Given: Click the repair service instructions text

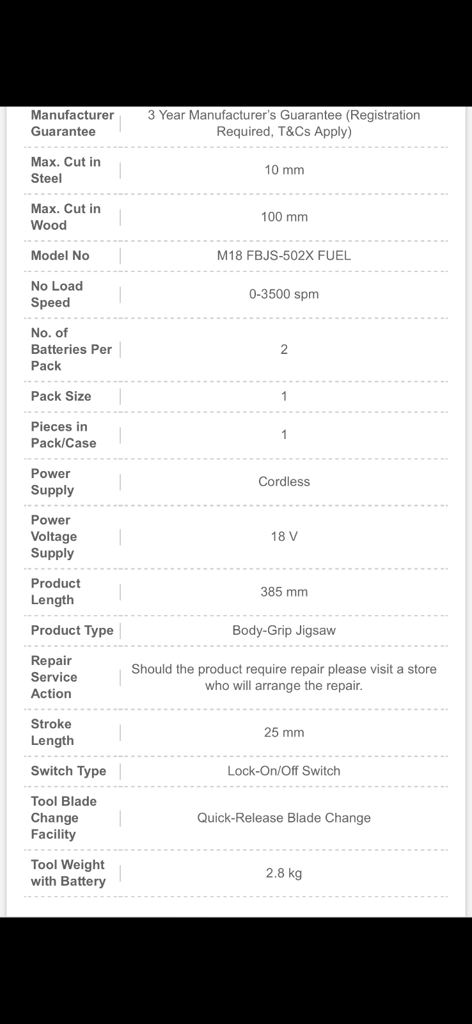Looking at the screenshot, I should (284, 677).
